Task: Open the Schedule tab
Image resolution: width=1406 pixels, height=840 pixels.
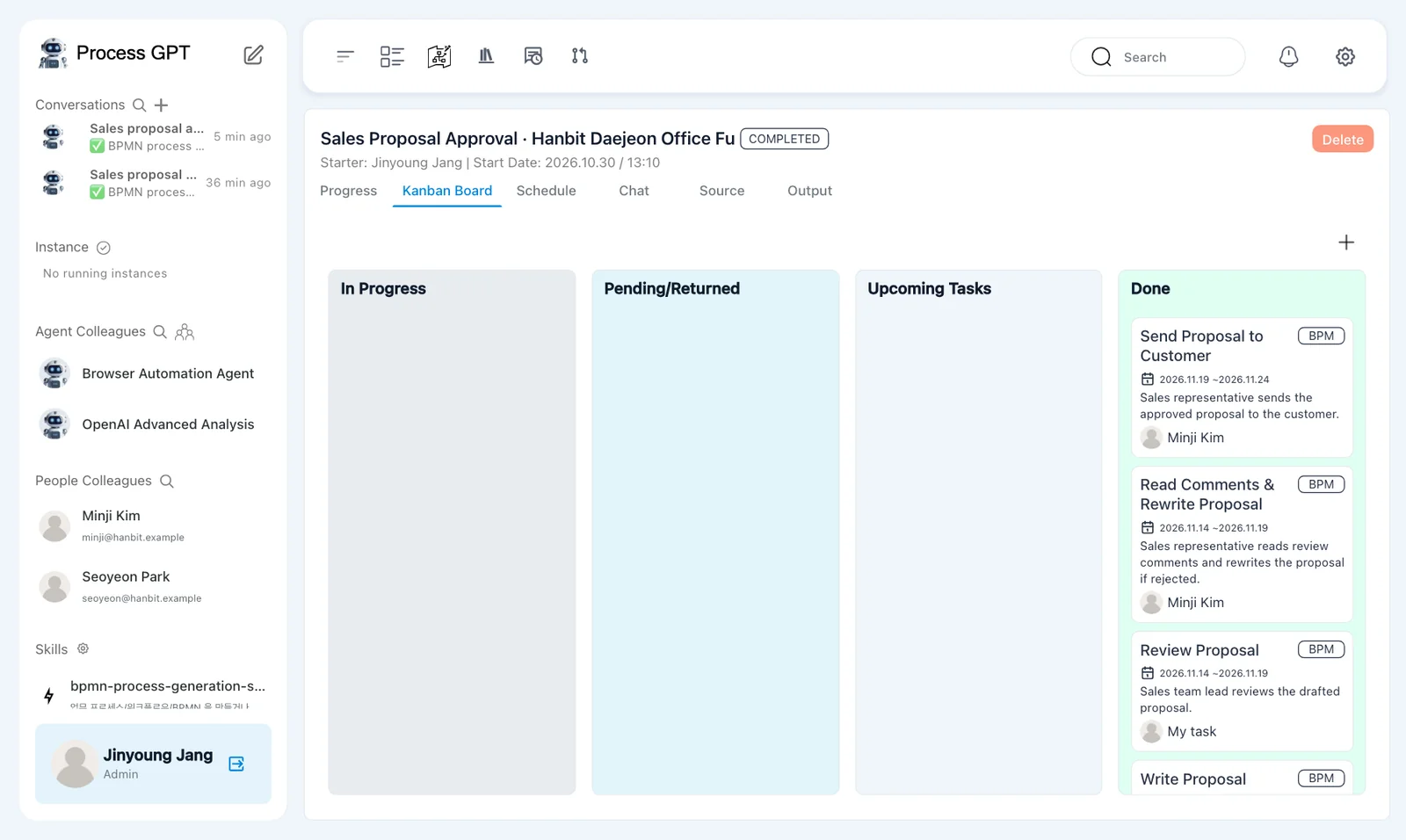Action: [x=547, y=191]
